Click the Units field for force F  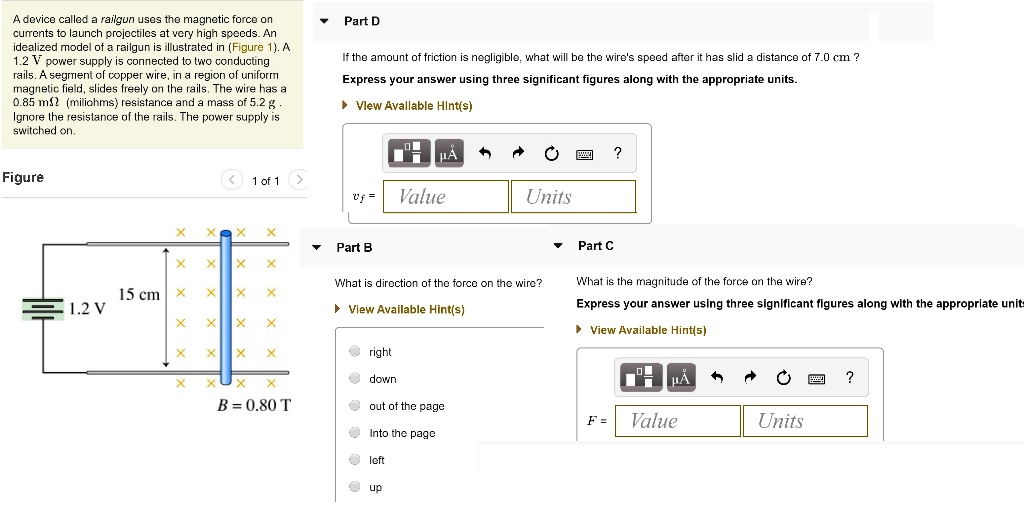[804, 421]
